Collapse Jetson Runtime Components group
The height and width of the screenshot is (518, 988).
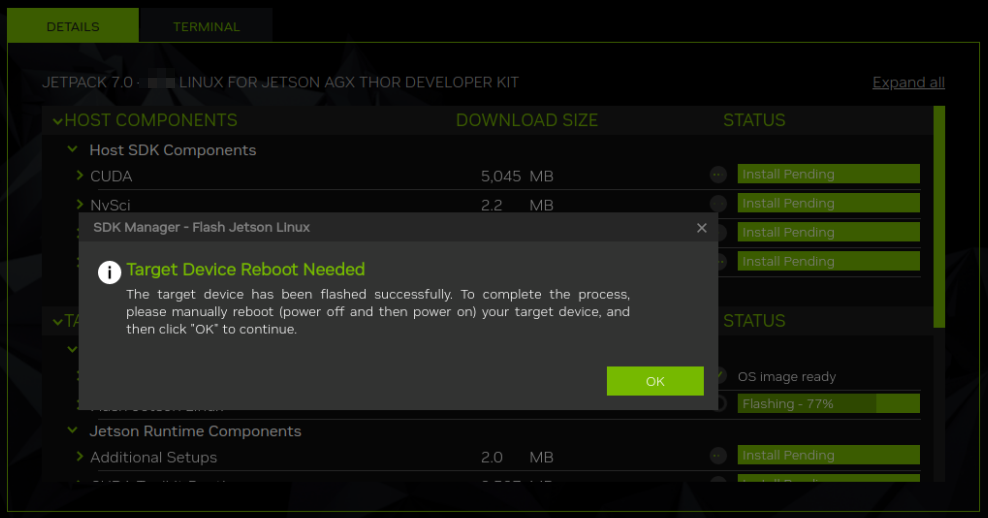(72, 430)
